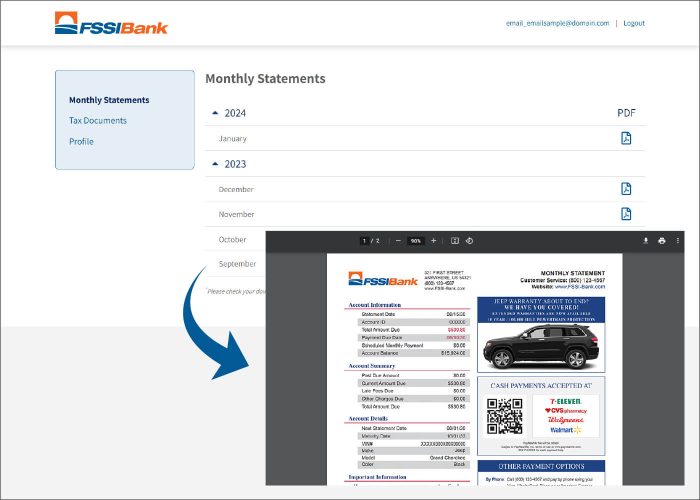Collapse the 2024 statements section

tap(215, 113)
